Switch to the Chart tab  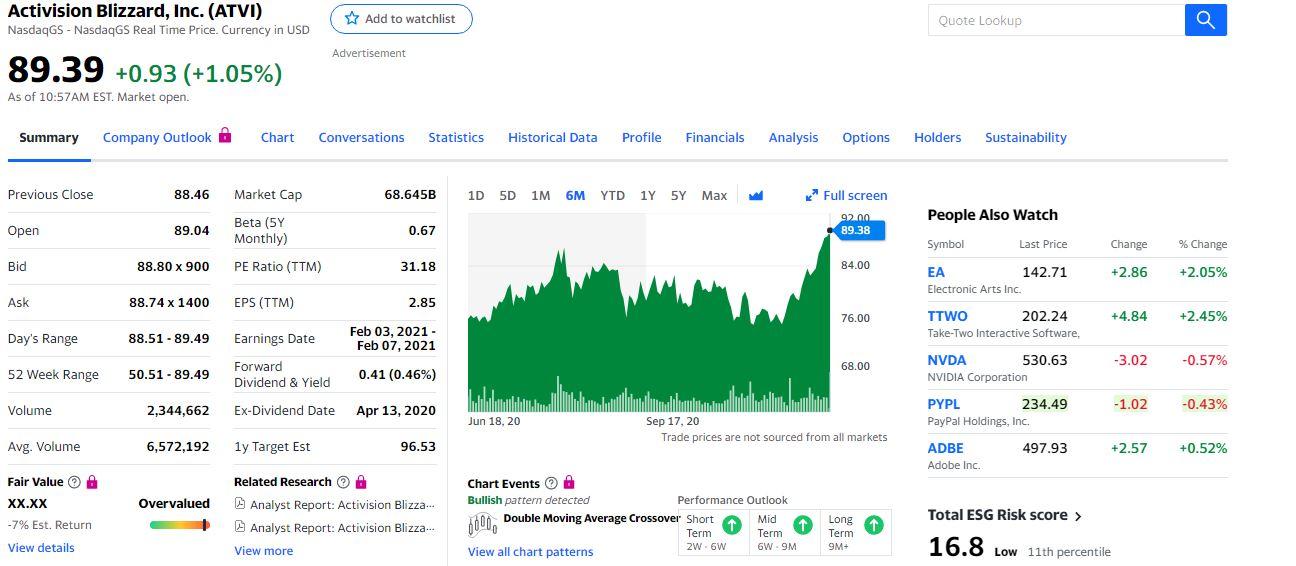[x=277, y=138]
